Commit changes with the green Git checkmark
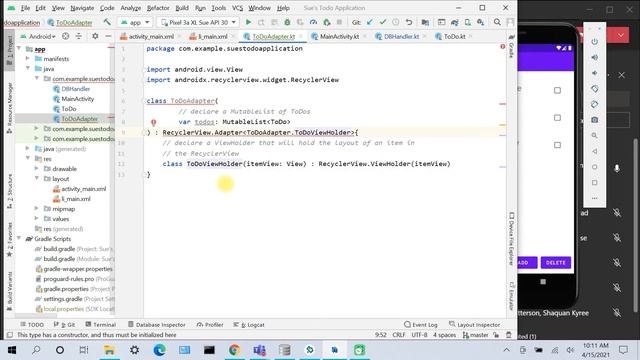Image resolution: width=640 pixels, height=360 pixels. pos(382,22)
